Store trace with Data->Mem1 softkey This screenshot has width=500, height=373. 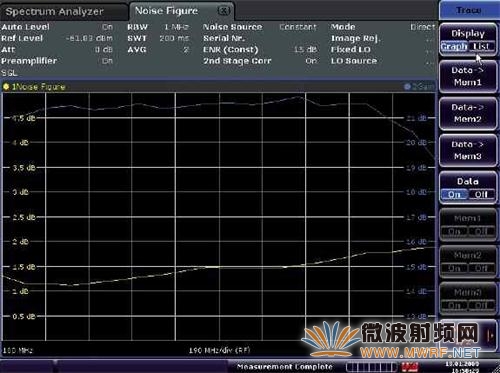coord(468,76)
